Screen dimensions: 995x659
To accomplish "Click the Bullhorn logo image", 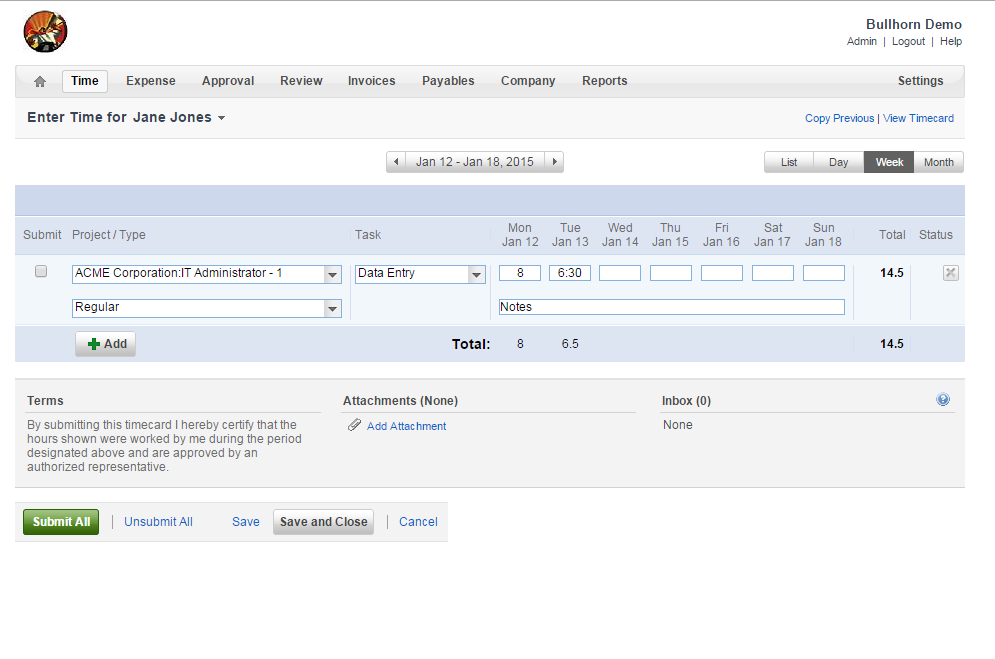I will pyautogui.click(x=46, y=32).
